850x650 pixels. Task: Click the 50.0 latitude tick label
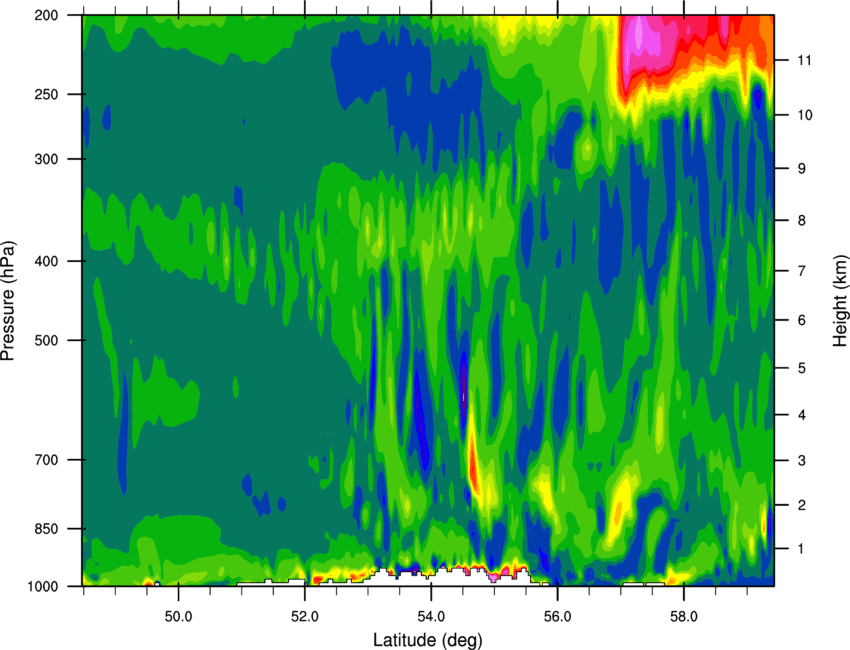(179, 617)
